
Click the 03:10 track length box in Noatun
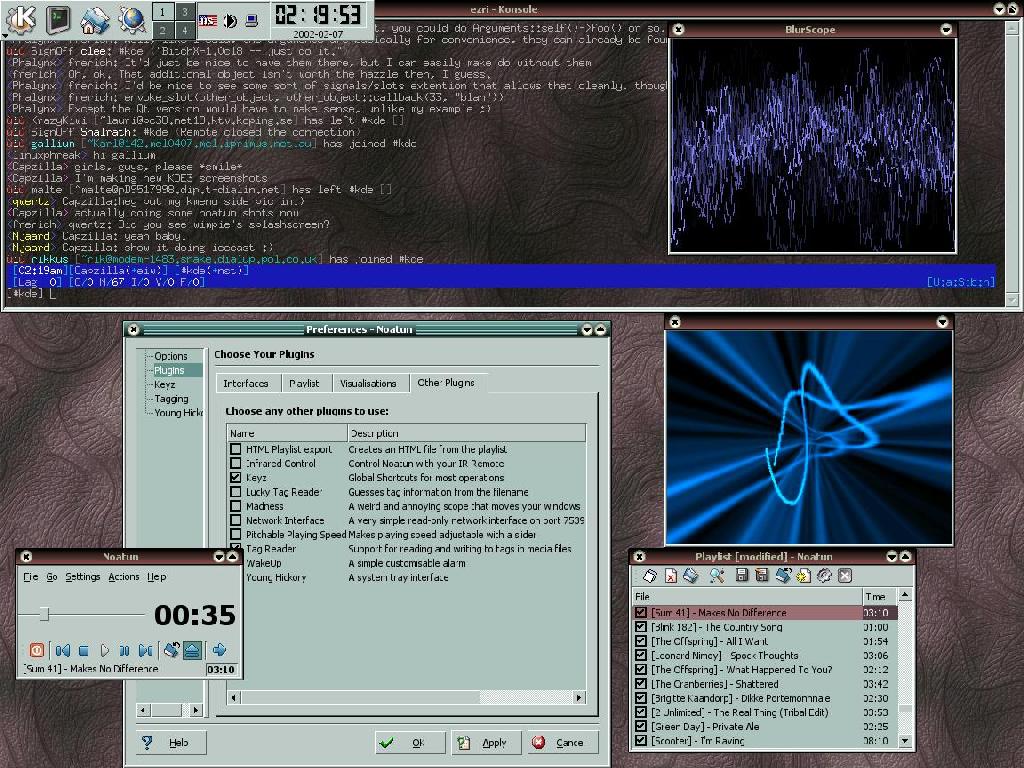tap(221, 669)
